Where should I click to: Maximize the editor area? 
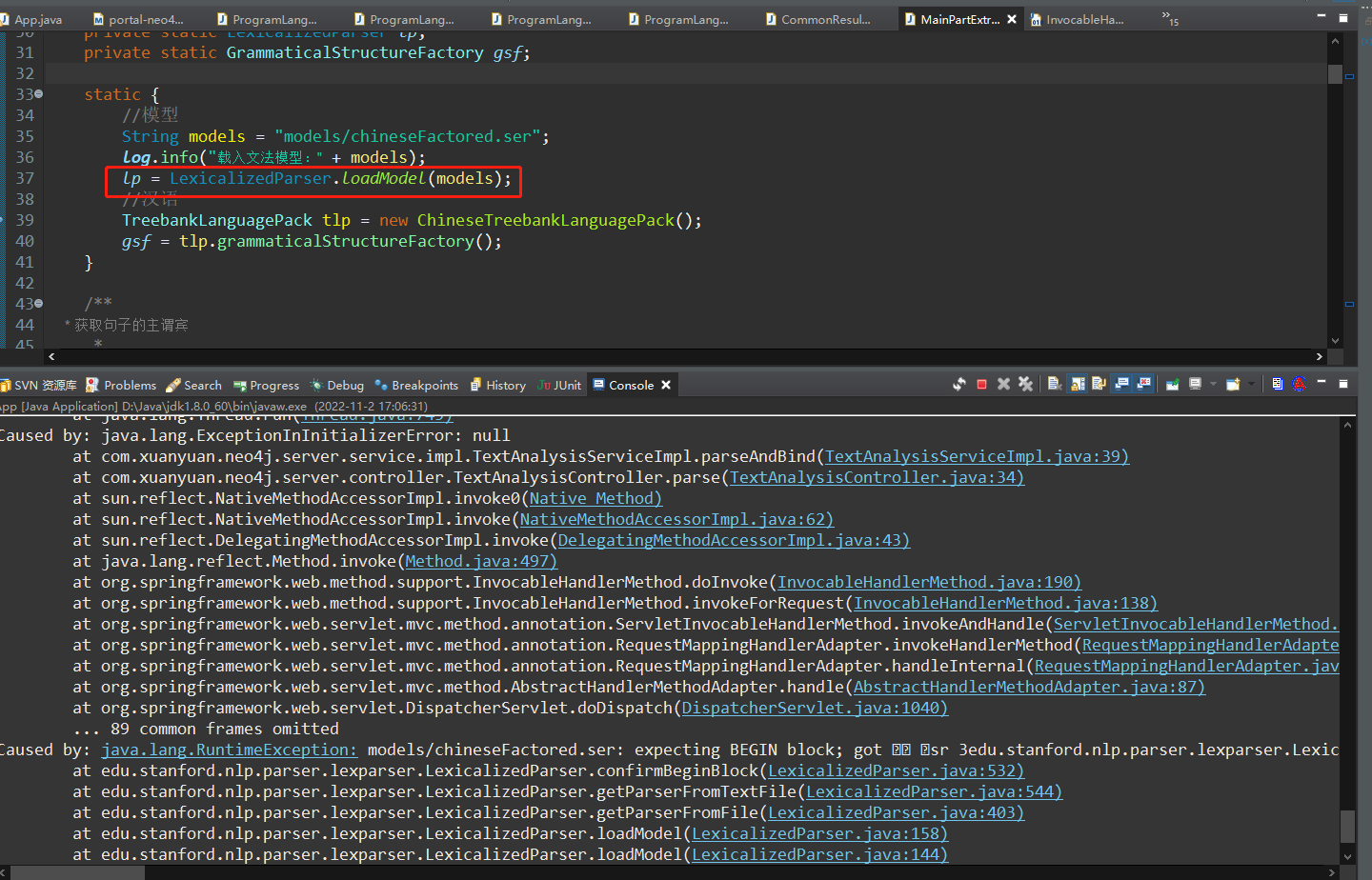point(1343,17)
